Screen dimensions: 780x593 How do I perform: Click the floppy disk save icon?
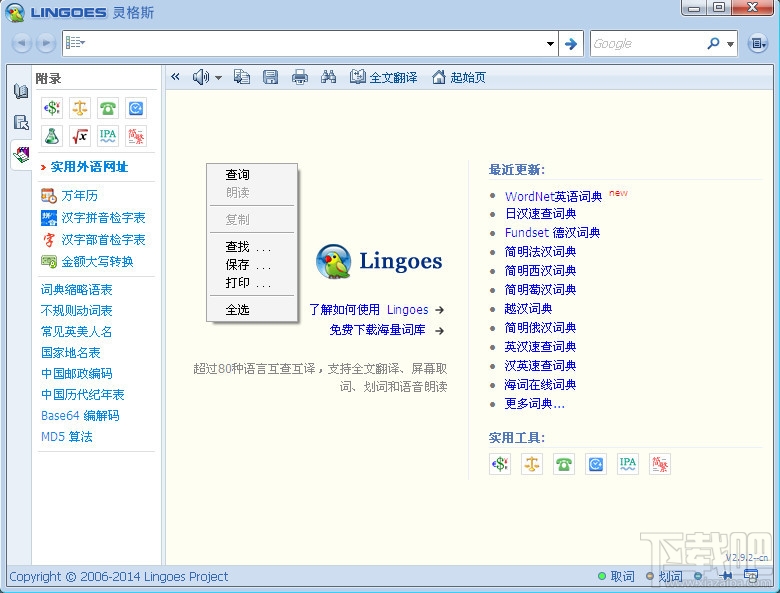pyautogui.click(x=271, y=77)
